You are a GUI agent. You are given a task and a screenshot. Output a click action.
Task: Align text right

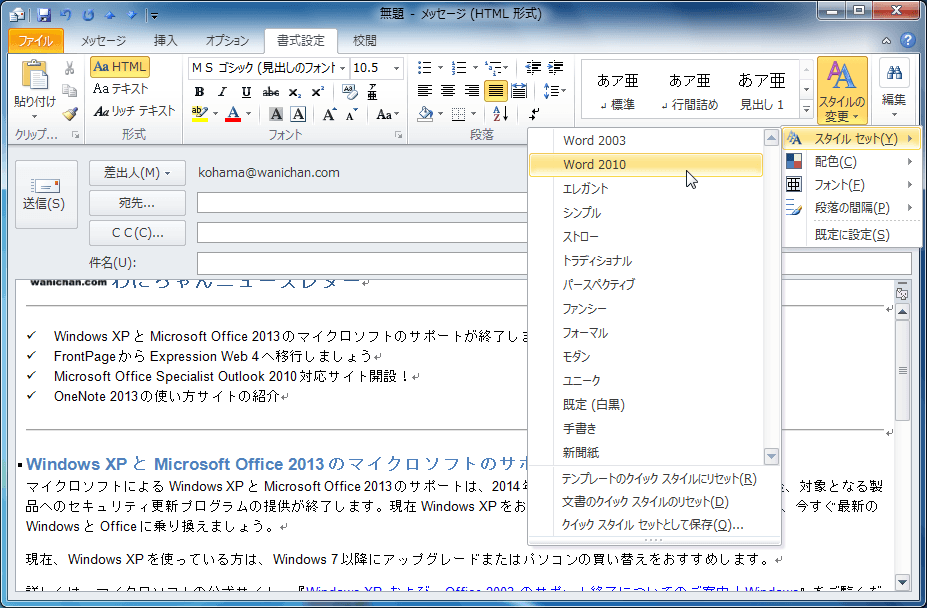click(x=471, y=91)
